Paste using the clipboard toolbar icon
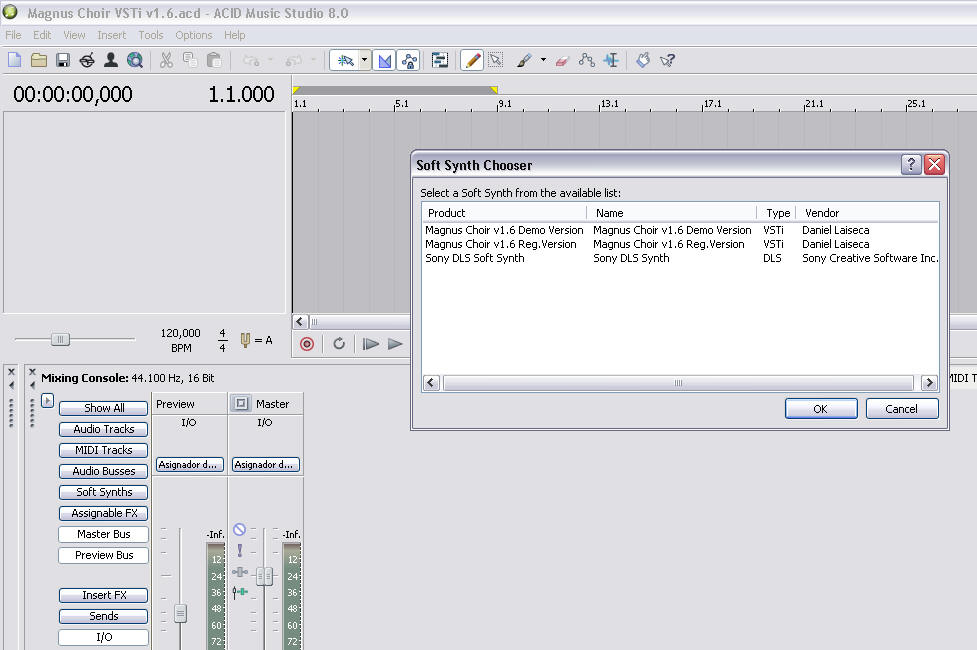 (x=214, y=60)
